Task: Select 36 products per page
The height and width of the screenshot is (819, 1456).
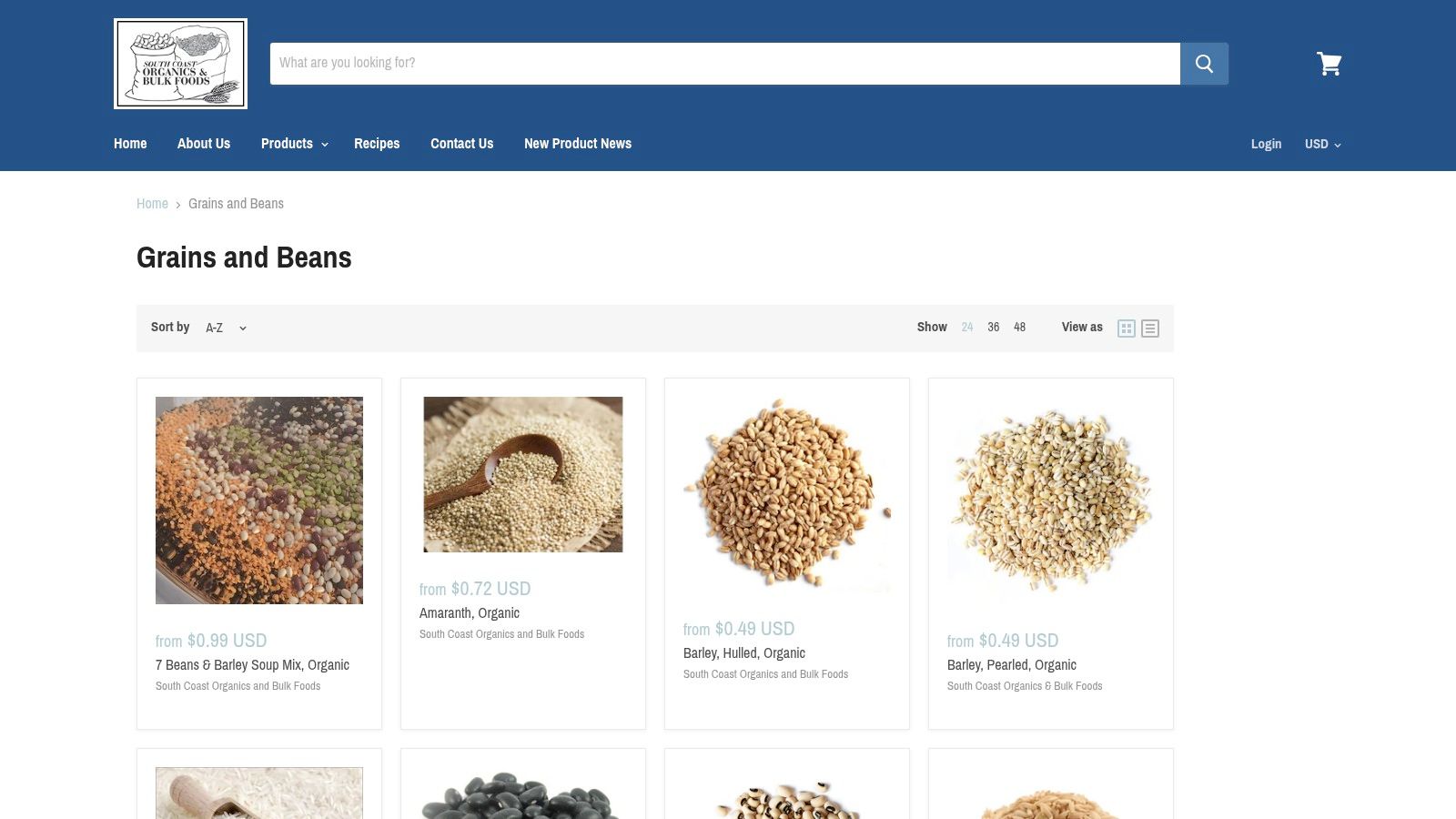Action: (x=993, y=327)
